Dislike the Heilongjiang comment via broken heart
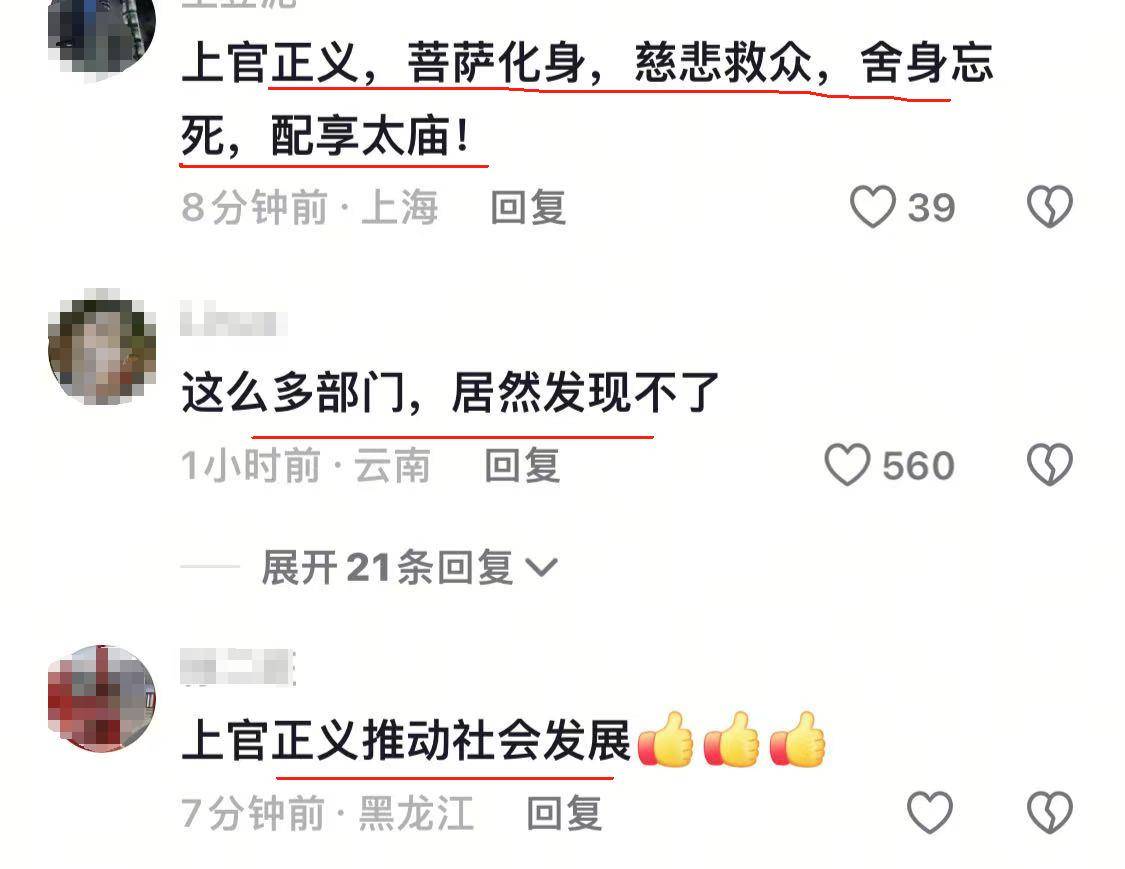This screenshot has height=869, width=1125. click(1050, 812)
